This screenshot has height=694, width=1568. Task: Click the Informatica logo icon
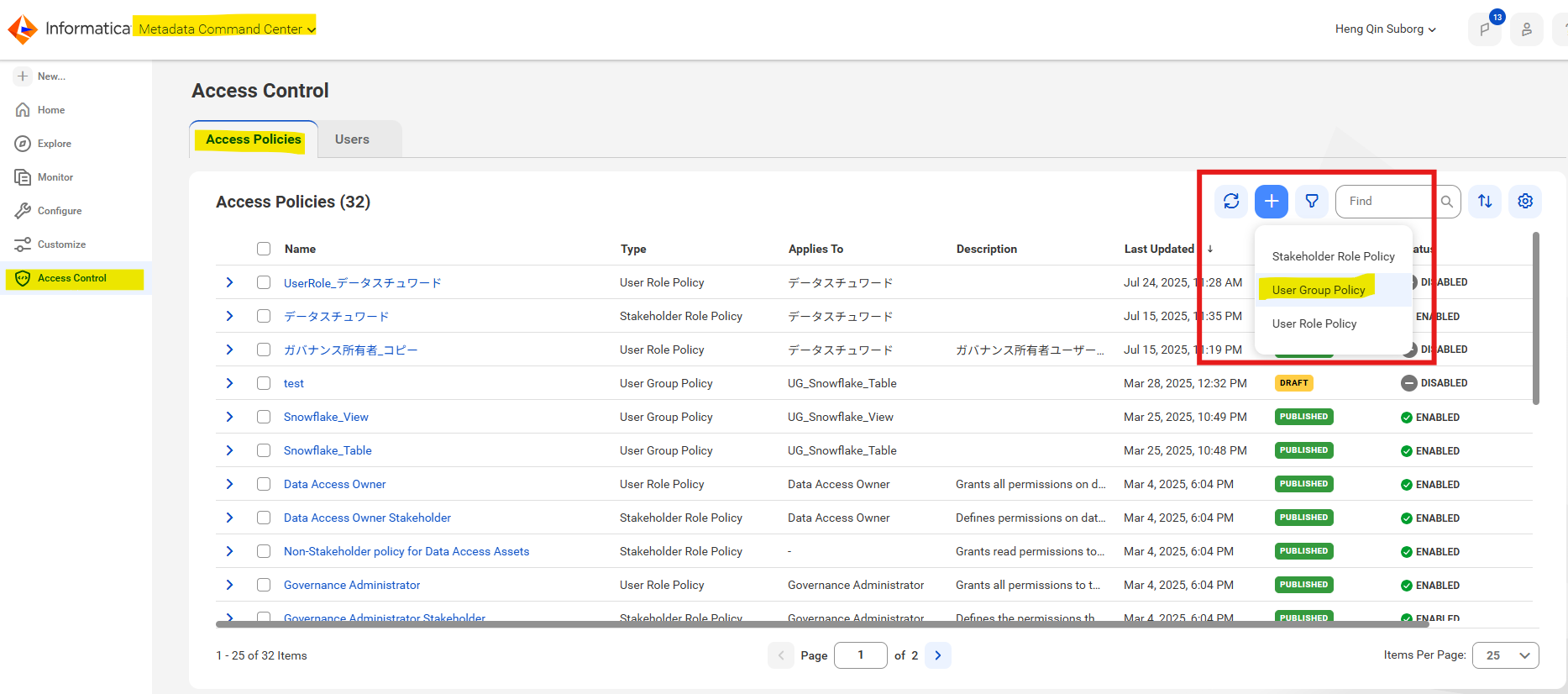click(23, 29)
